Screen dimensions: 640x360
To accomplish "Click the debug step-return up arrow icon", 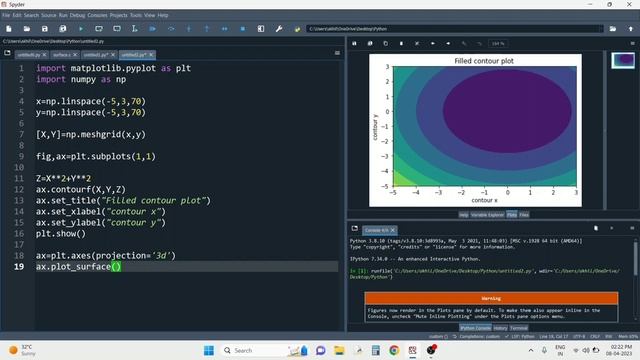I will point(207,29).
